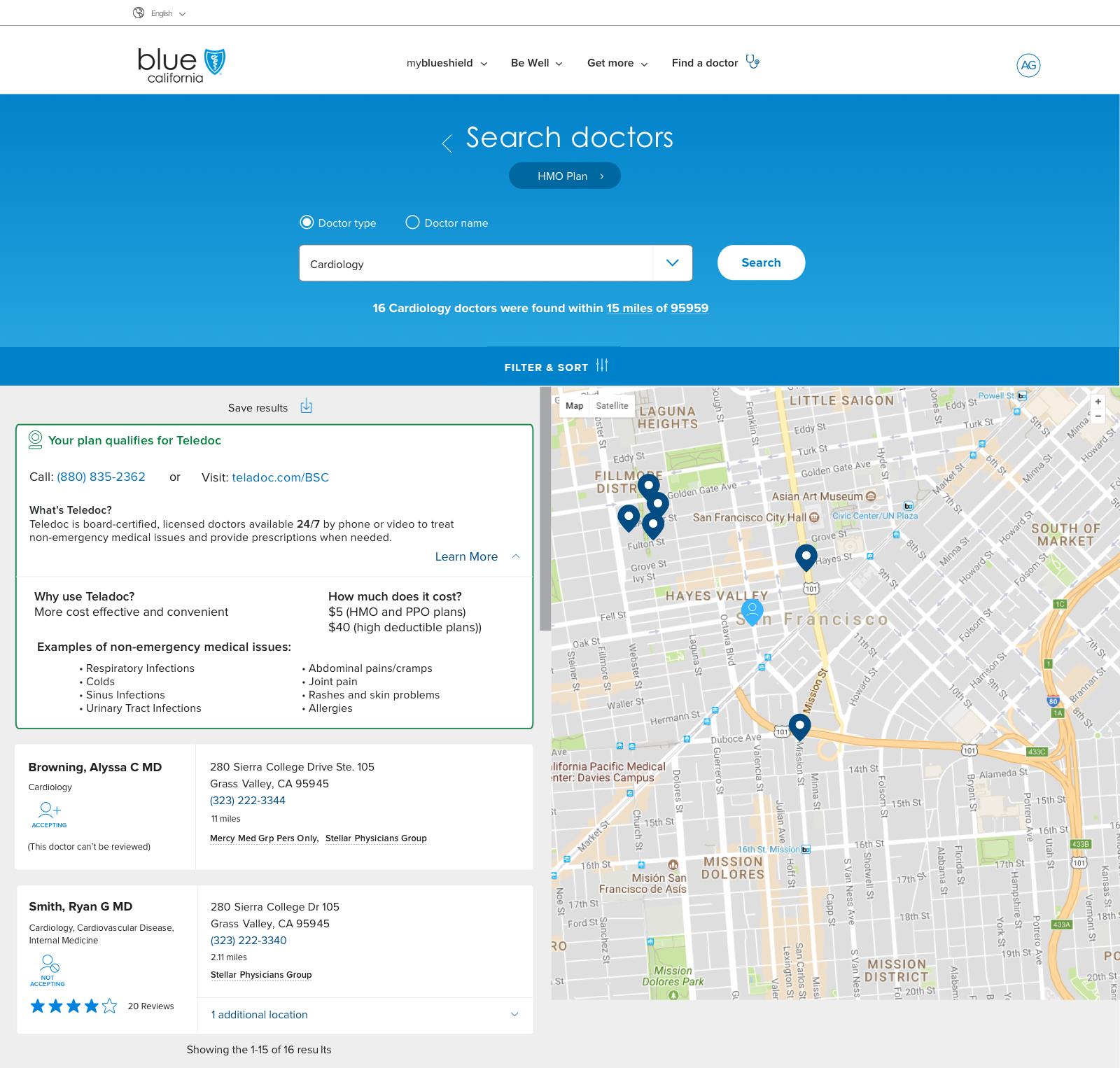Viewport: 1120px width, 1068px height.
Task: Click the Cardiology specialty field
Action: coord(476,263)
